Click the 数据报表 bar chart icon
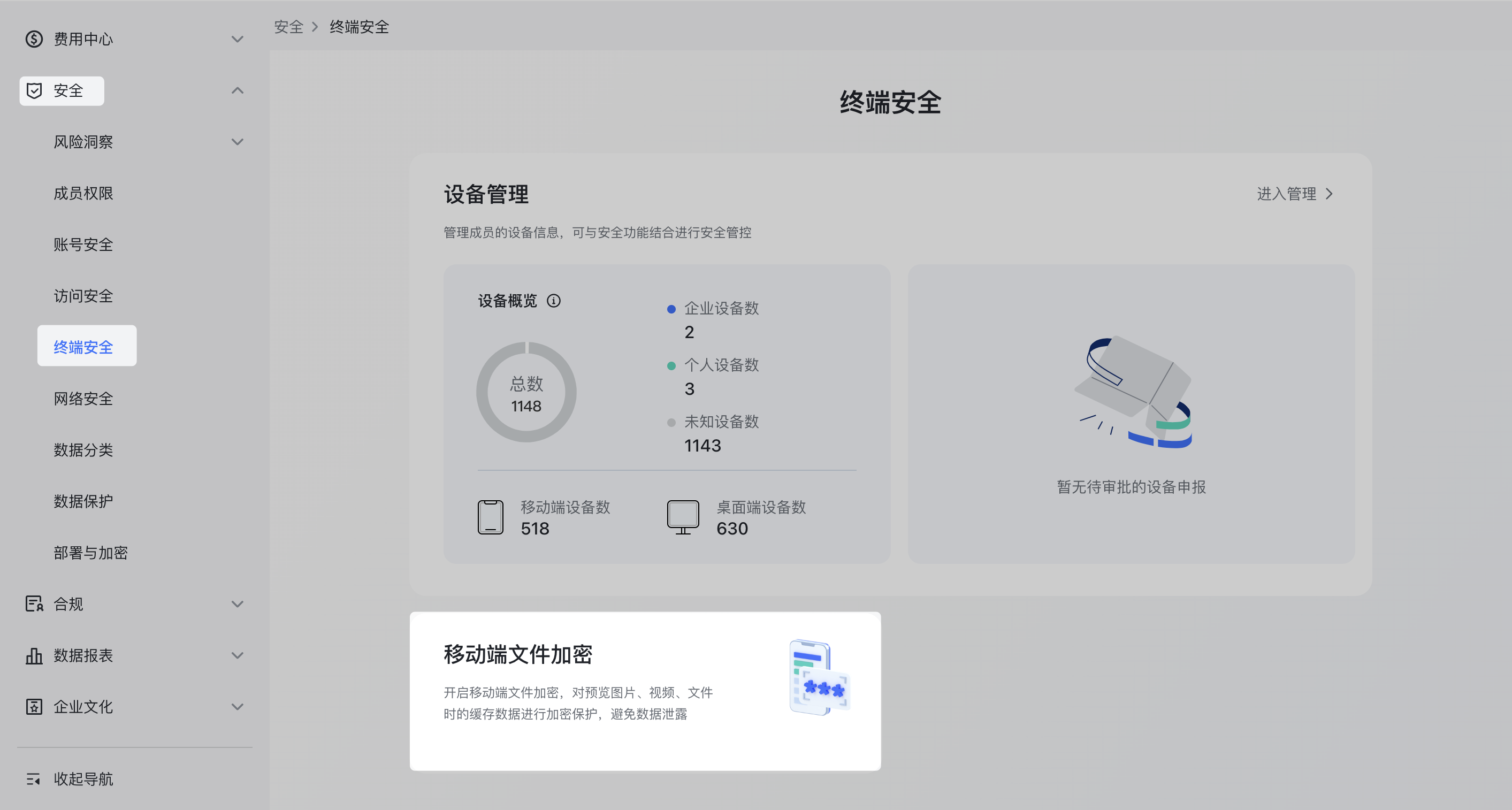 click(34, 655)
